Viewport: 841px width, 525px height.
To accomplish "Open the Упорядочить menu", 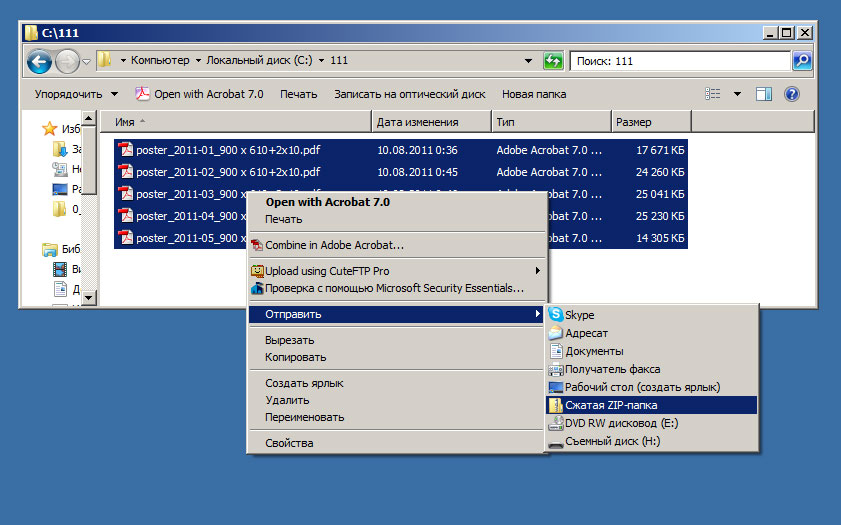I will pyautogui.click(x=76, y=94).
